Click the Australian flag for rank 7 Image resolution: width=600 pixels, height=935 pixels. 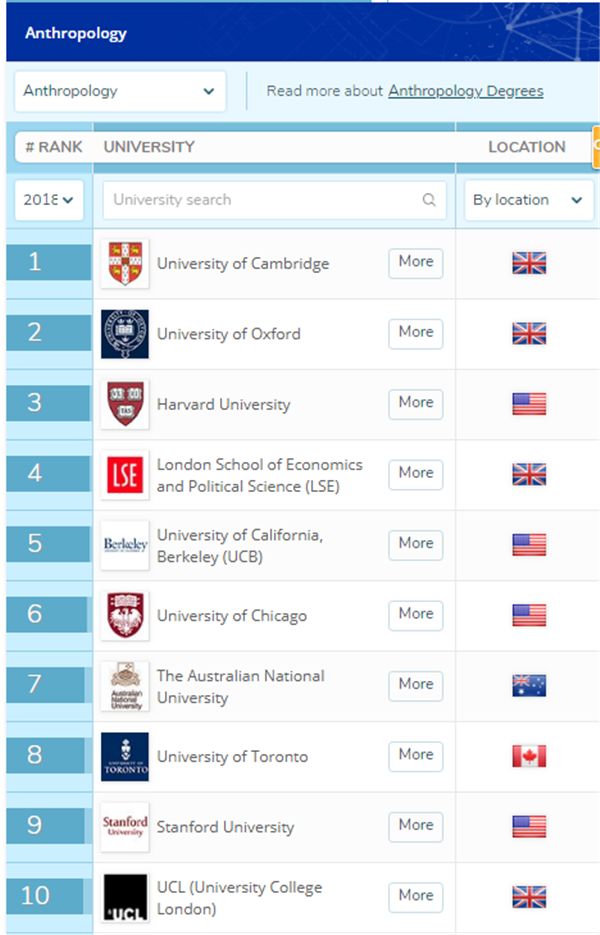tap(529, 686)
